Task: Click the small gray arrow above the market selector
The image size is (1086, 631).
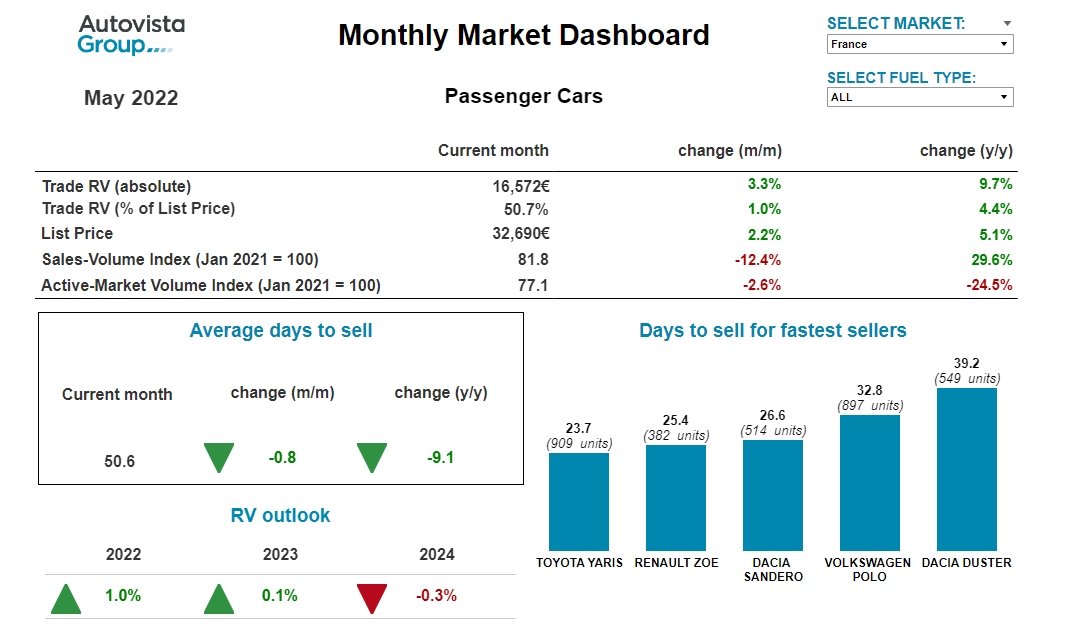Action: (1005, 23)
